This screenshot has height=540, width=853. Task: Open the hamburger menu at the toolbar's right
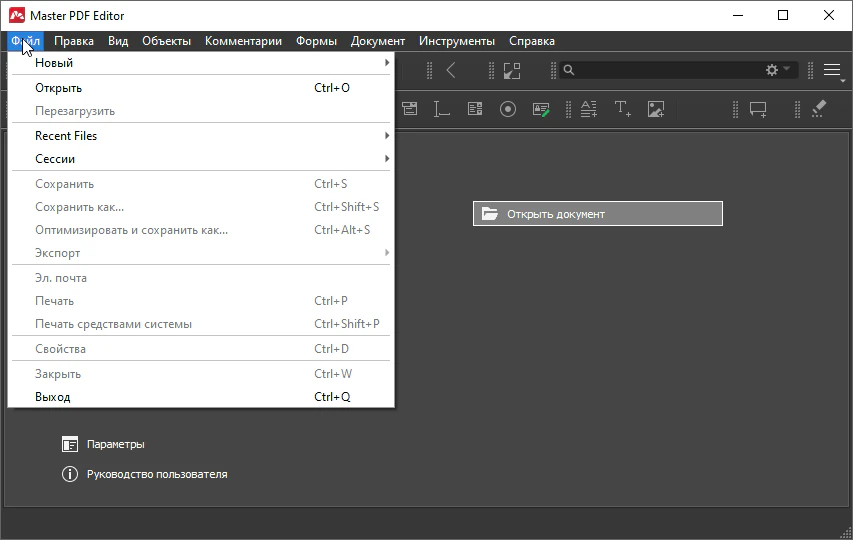pos(832,70)
